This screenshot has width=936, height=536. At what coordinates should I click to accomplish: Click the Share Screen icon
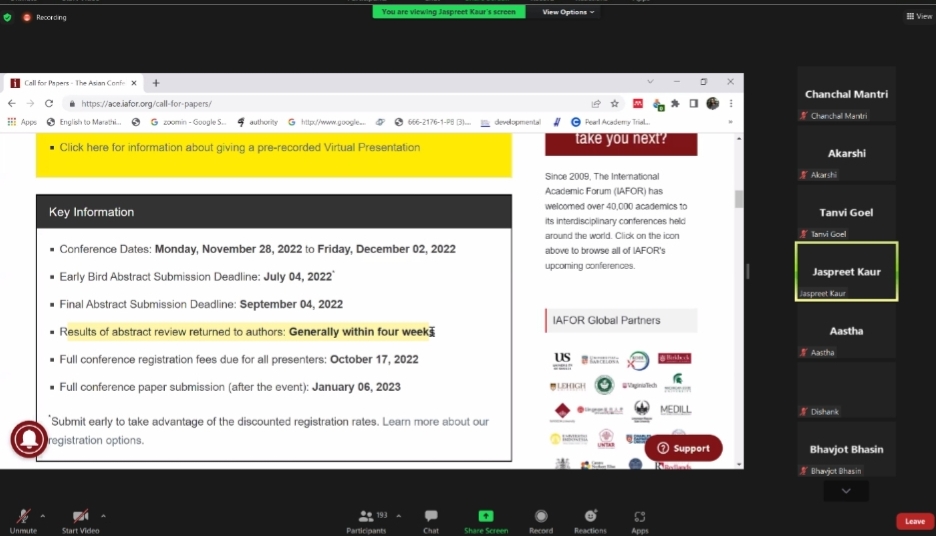[486, 517]
